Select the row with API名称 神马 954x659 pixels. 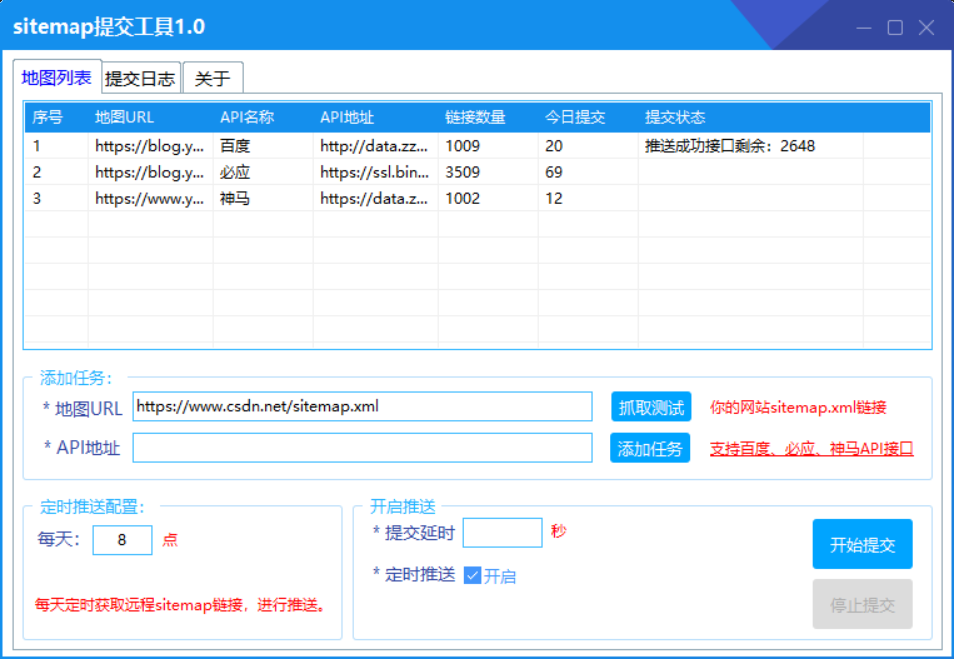click(478, 198)
